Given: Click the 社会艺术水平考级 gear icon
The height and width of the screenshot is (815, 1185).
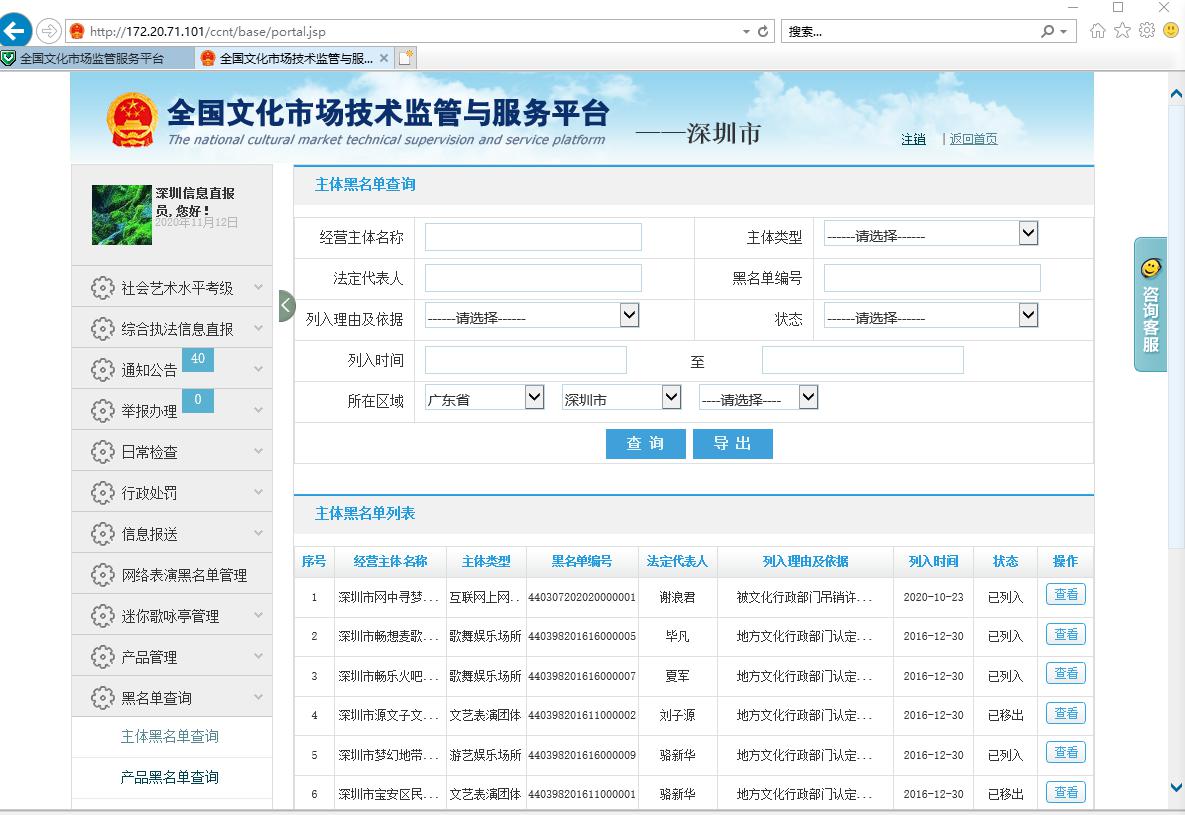Looking at the screenshot, I should (x=102, y=287).
